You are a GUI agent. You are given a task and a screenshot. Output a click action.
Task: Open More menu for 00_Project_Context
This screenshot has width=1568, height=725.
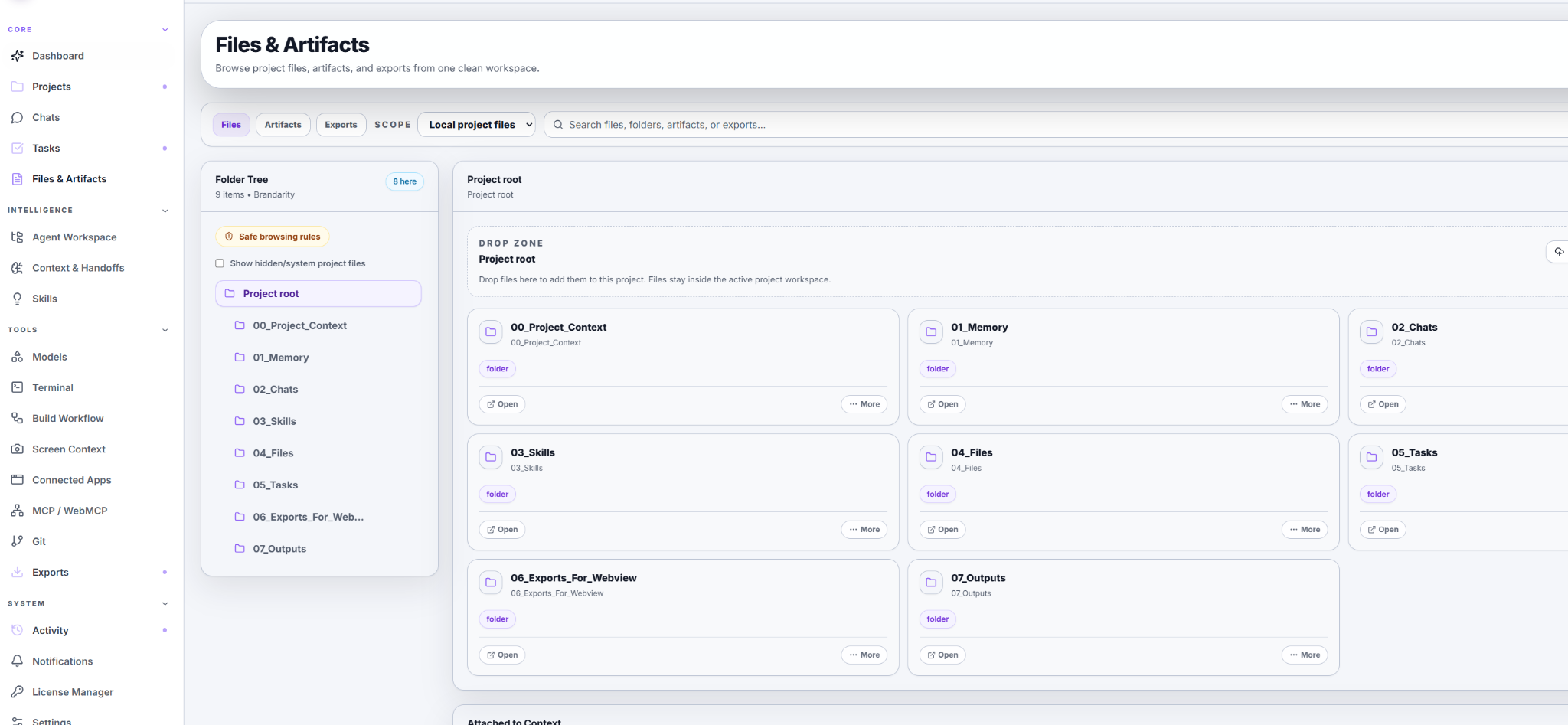click(864, 404)
